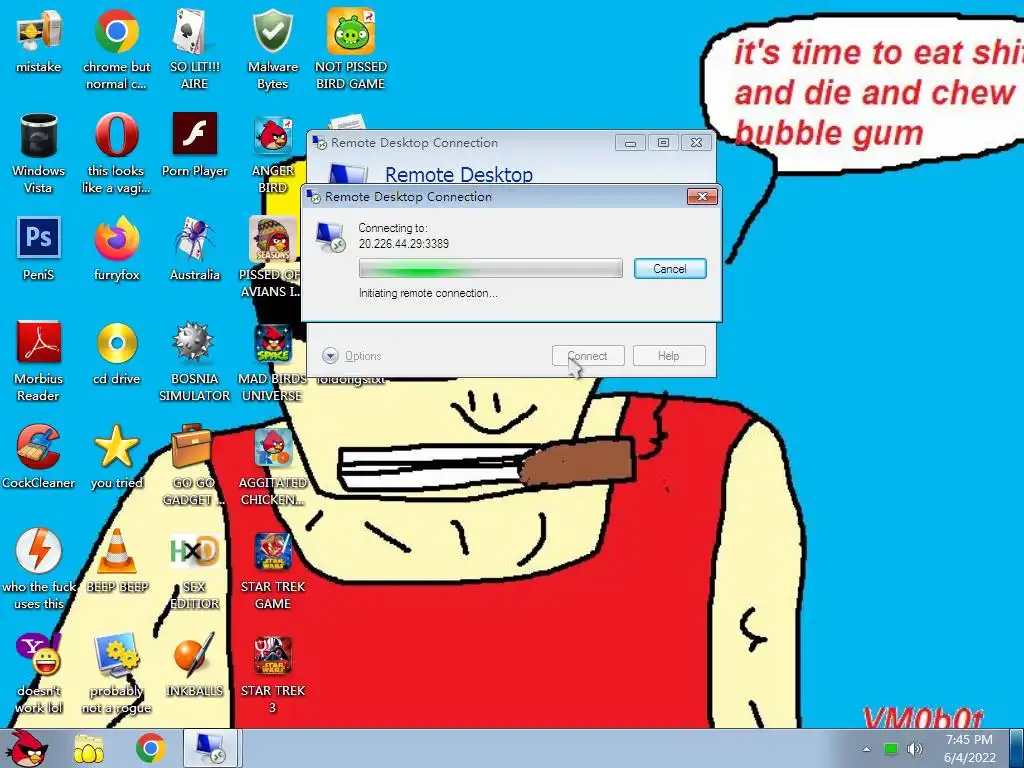The width and height of the screenshot is (1024, 768).
Task: Select the 20.226.44.29:3389 address text
Action: (404, 244)
